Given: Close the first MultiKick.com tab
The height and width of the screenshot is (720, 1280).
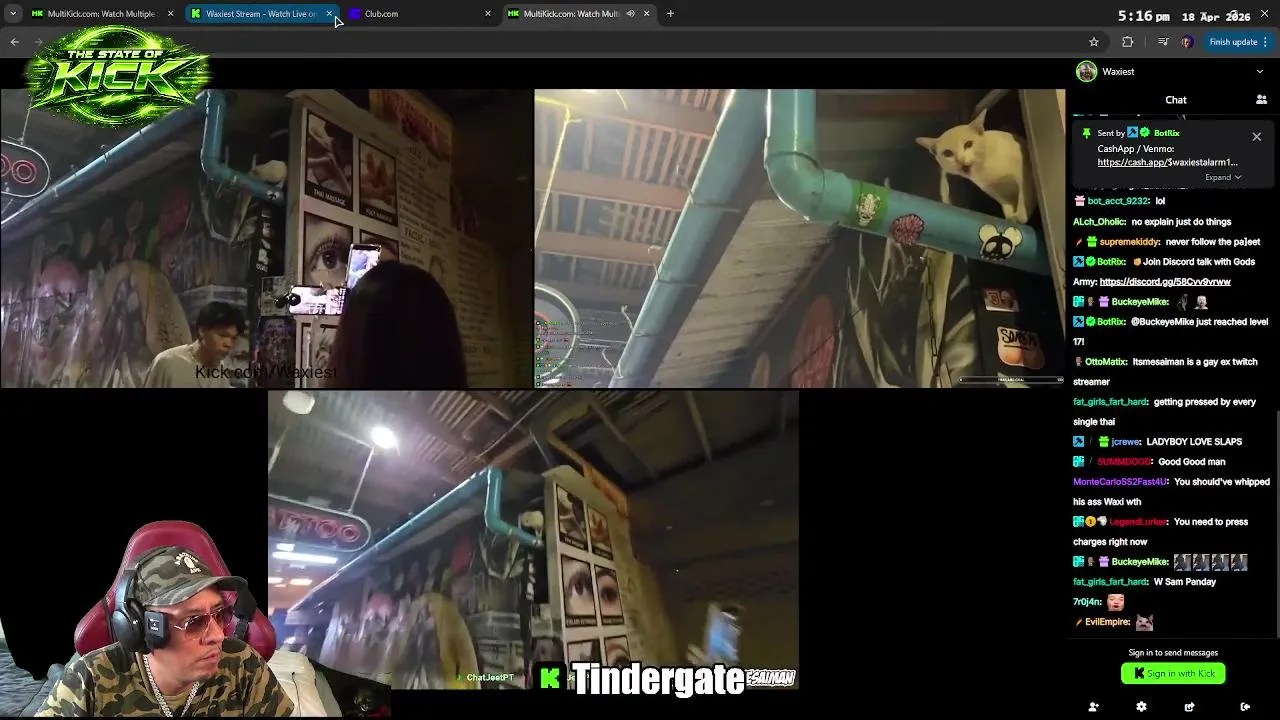Looking at the screenshot, I should [x=171, y=14].
